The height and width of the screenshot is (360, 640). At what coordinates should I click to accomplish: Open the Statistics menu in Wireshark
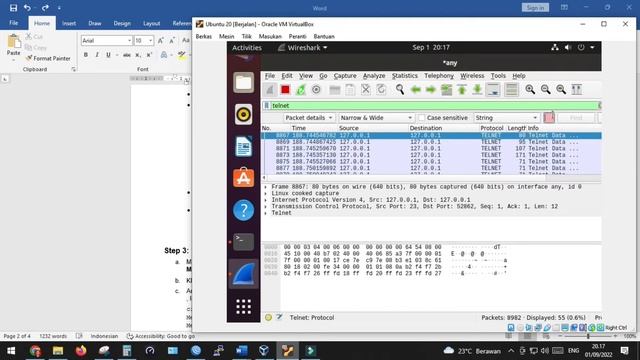(x=404, y=76)
